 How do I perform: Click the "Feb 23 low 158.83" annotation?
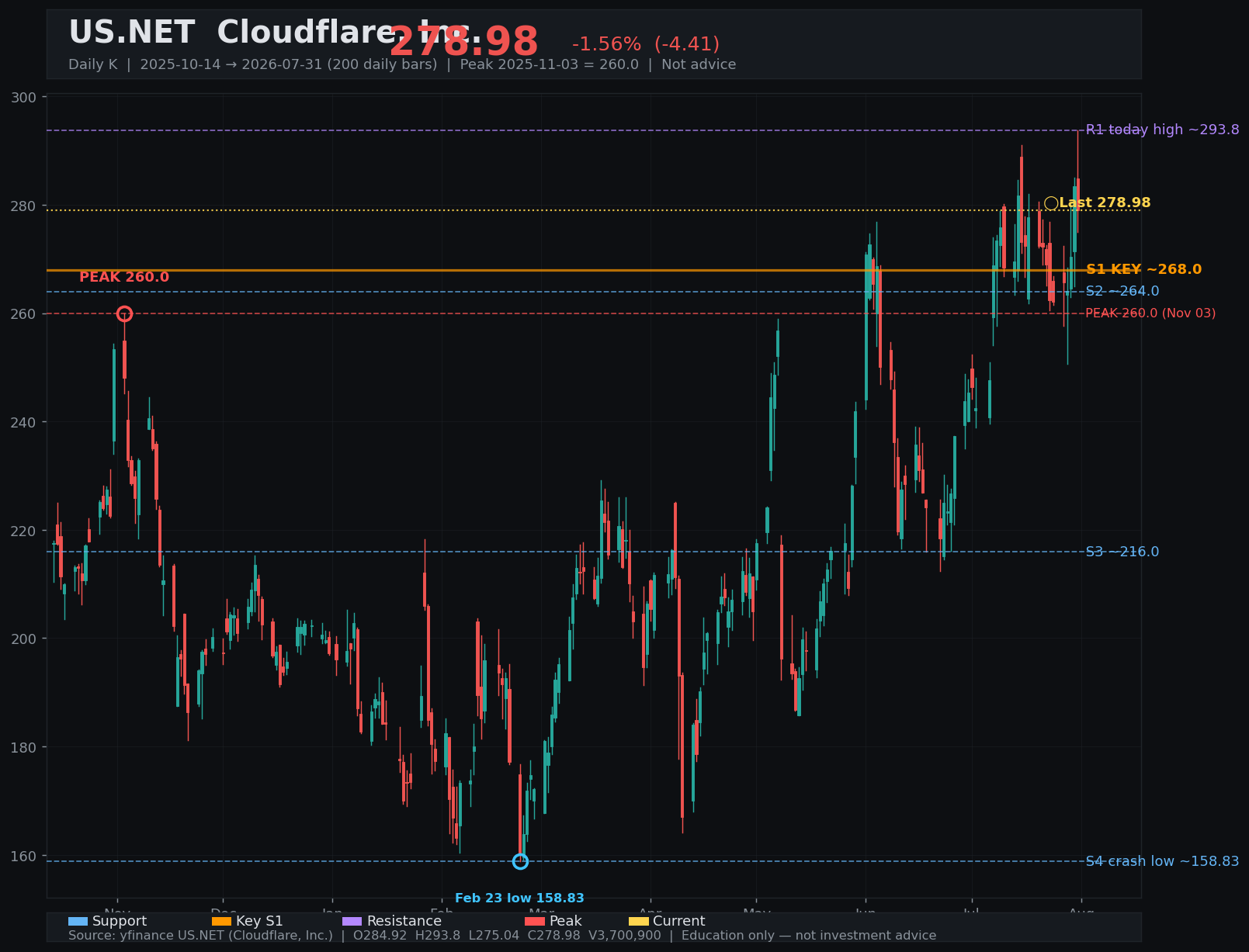(x=519, y=898)
